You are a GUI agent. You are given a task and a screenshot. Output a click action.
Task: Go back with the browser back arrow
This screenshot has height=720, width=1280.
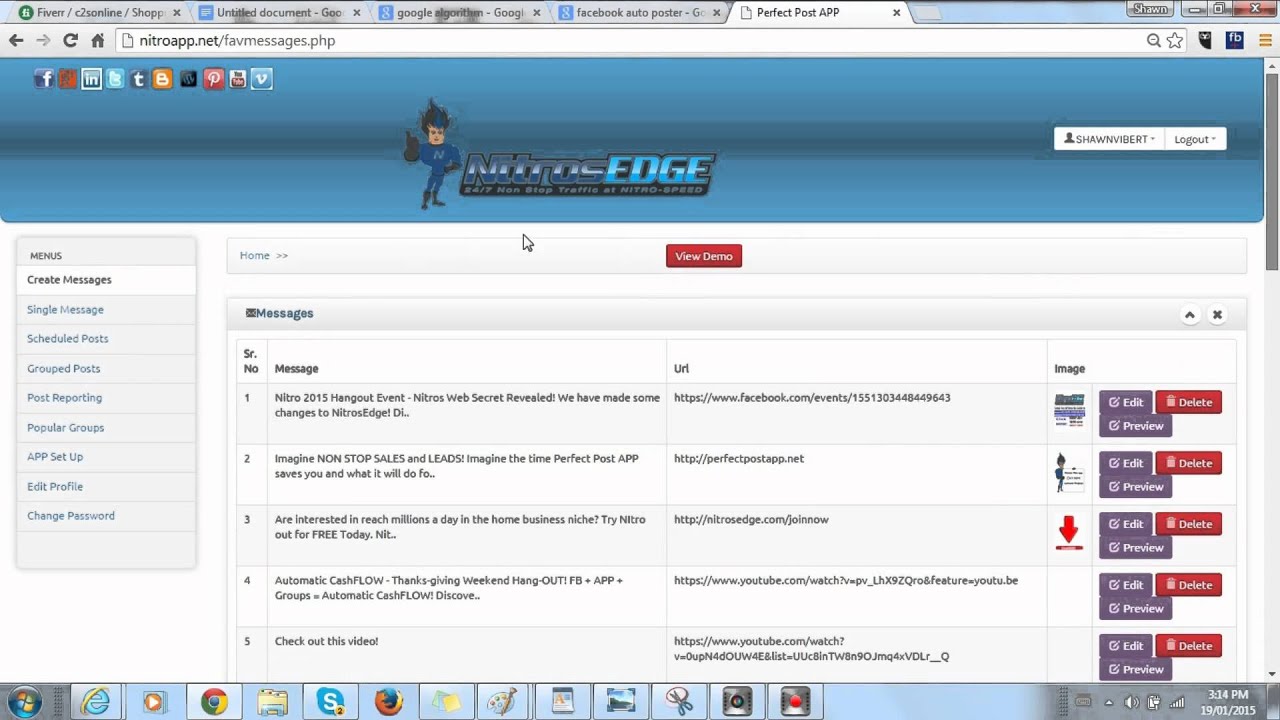pos(16,40)
